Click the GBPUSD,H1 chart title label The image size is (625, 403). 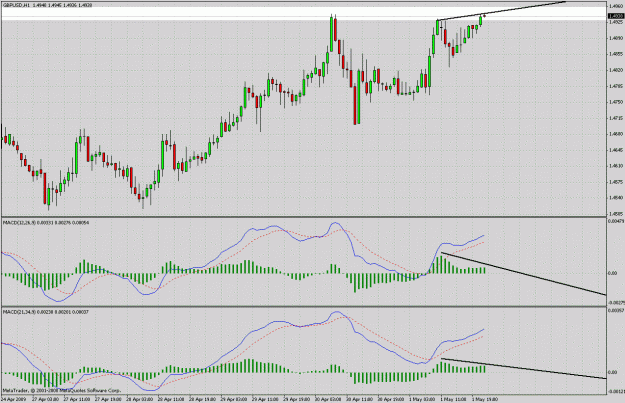pyautogui.click(x=16, y=6)
